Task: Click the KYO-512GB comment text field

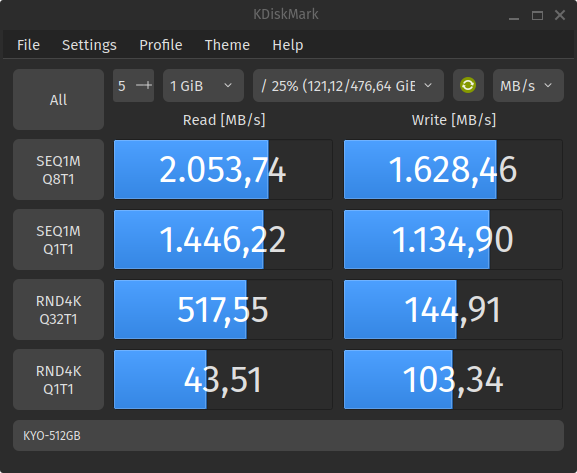Action: tap(288, 435)
